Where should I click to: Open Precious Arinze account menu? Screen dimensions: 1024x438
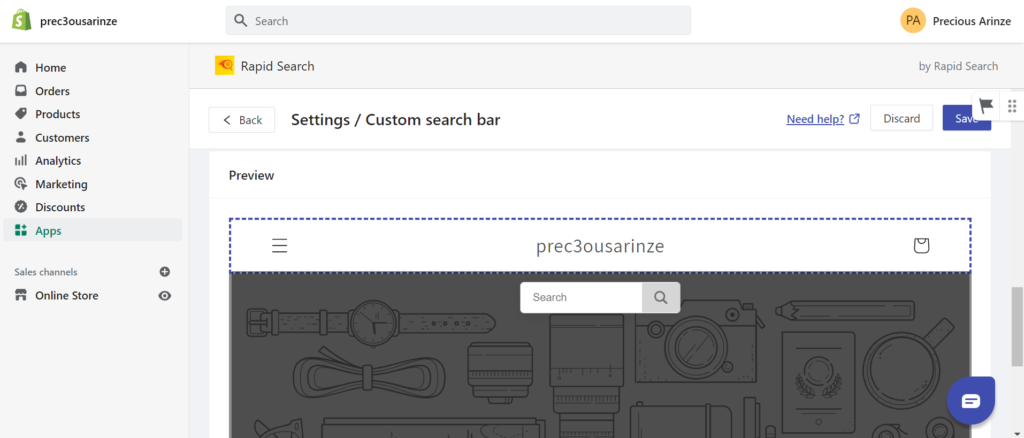point(972,21)
